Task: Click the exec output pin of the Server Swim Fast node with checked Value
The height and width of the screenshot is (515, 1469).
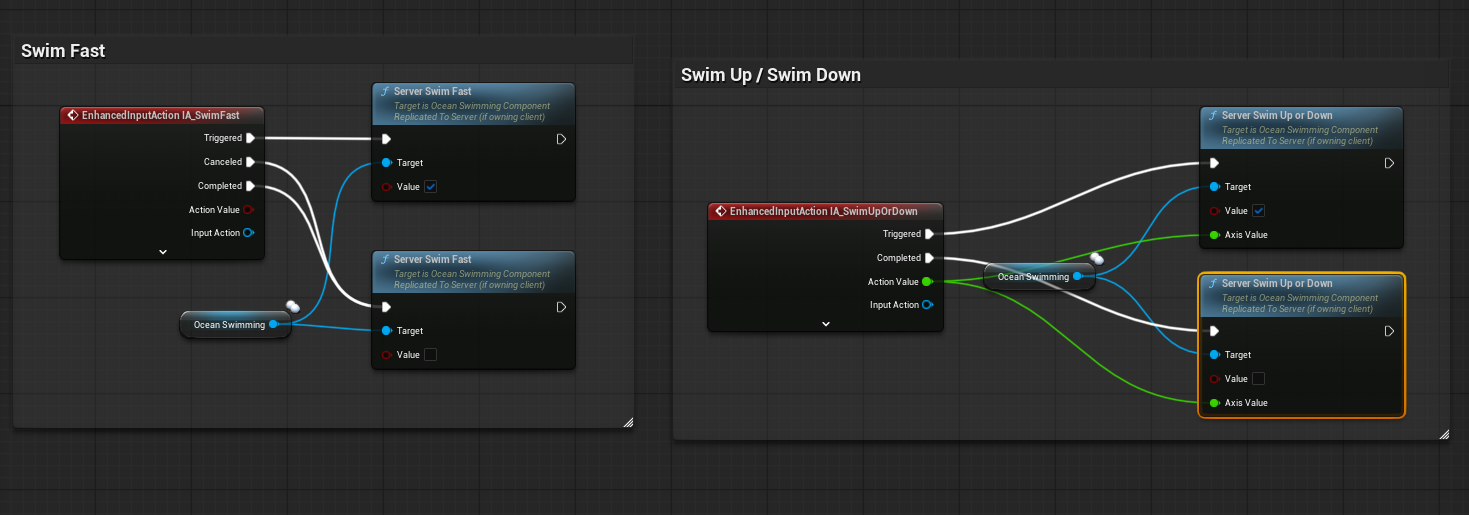Action: tap(561, 139)
